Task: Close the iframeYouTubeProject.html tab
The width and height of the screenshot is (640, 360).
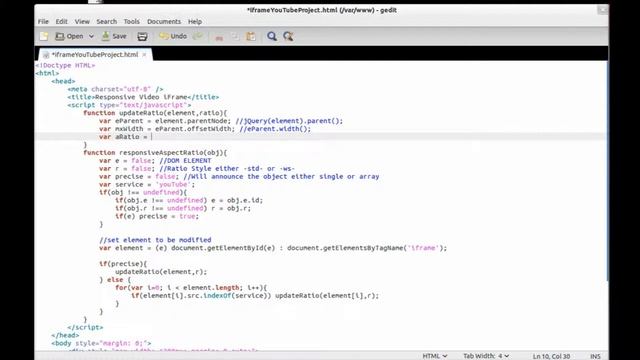Action: click(x=144, y=55)
